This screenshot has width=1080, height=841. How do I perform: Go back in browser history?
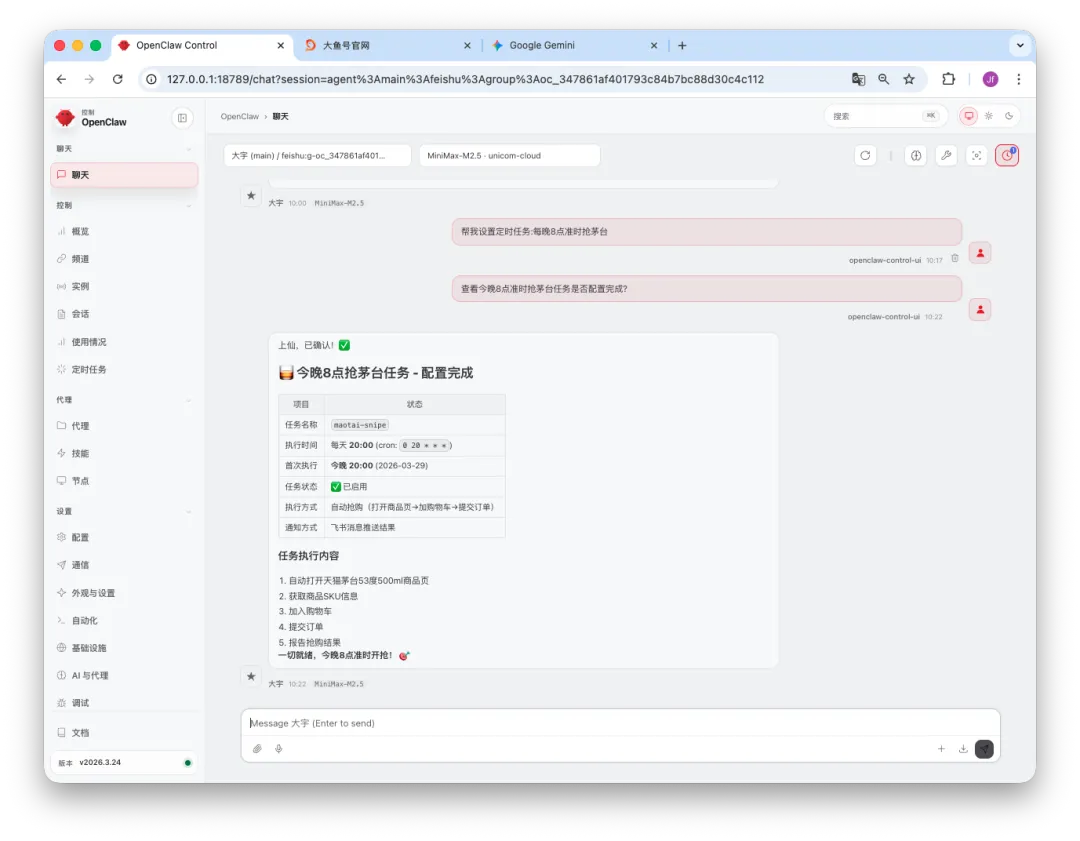[x=61, y=79]
